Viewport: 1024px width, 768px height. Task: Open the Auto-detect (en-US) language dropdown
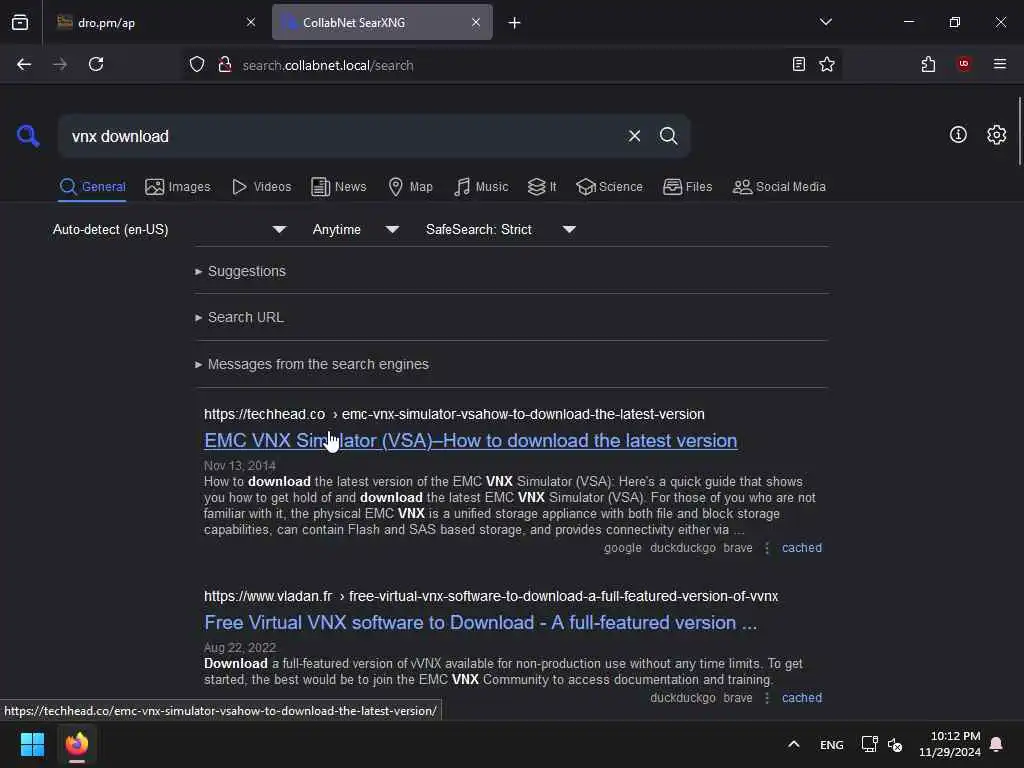(x=169, y=229)
